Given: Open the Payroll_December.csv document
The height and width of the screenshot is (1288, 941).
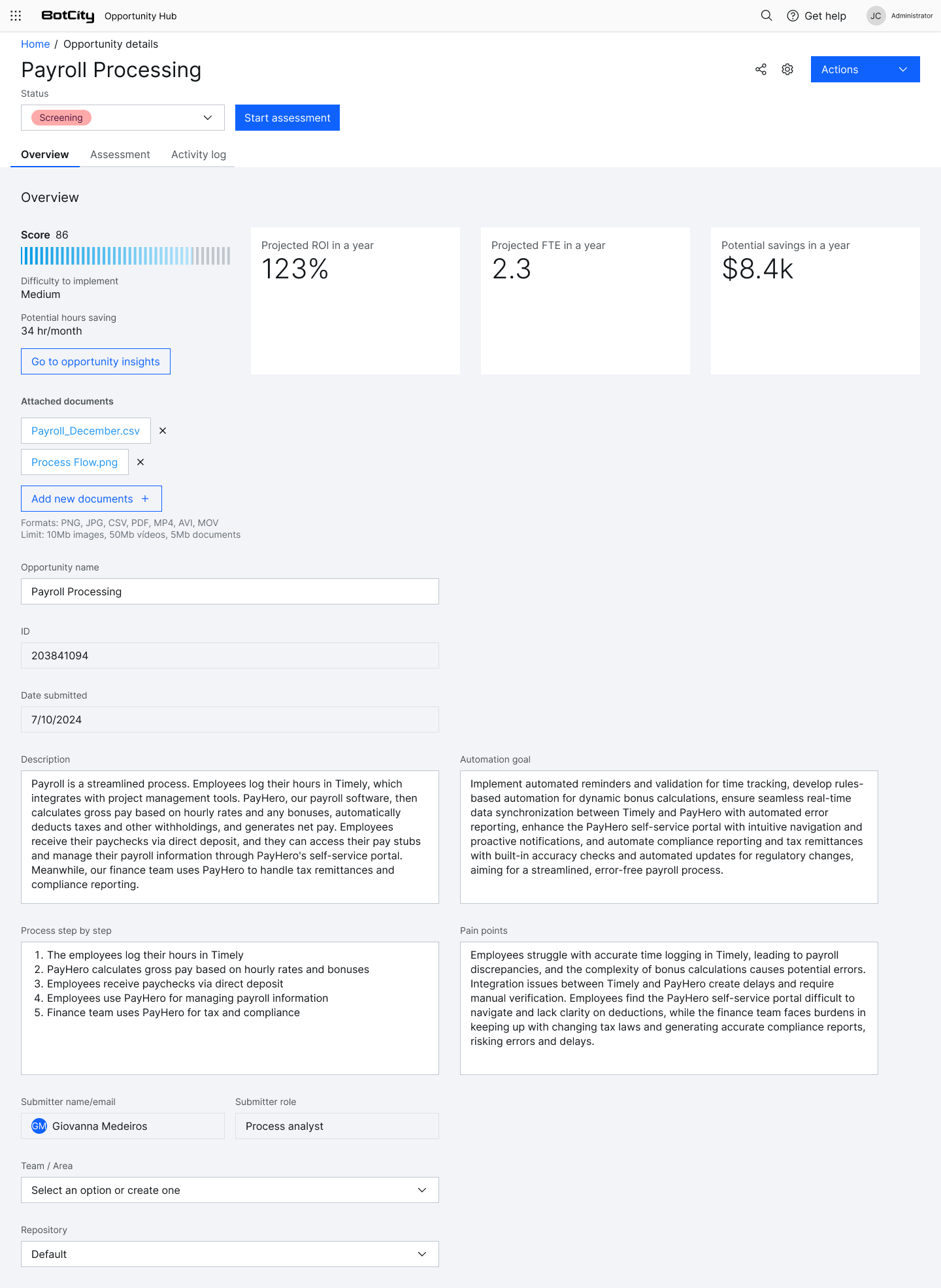Looking at the screenshot, I should (x=86, y=431).
